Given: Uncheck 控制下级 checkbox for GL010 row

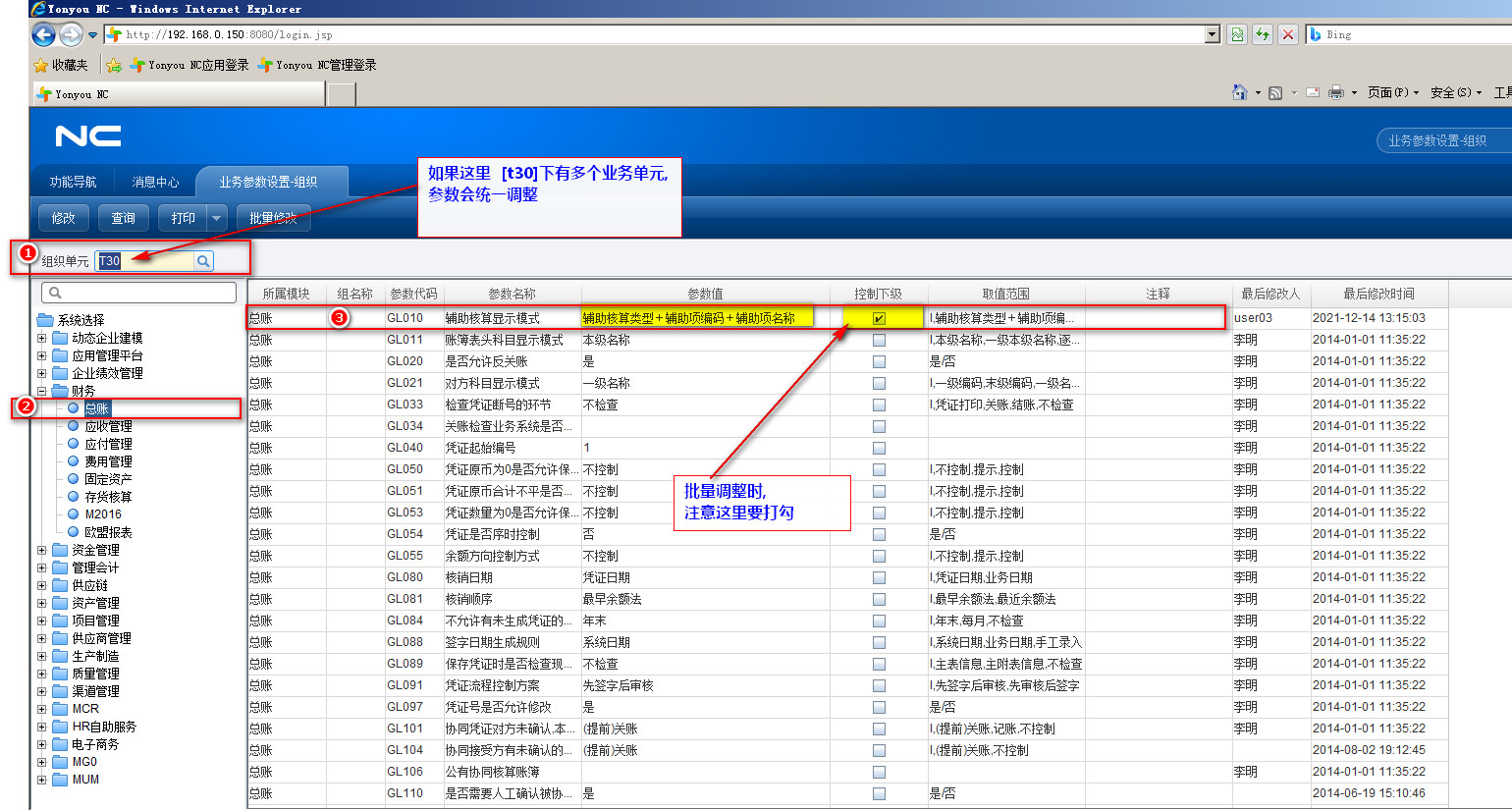Looking at the screenshot, I should tap(879, 318).
